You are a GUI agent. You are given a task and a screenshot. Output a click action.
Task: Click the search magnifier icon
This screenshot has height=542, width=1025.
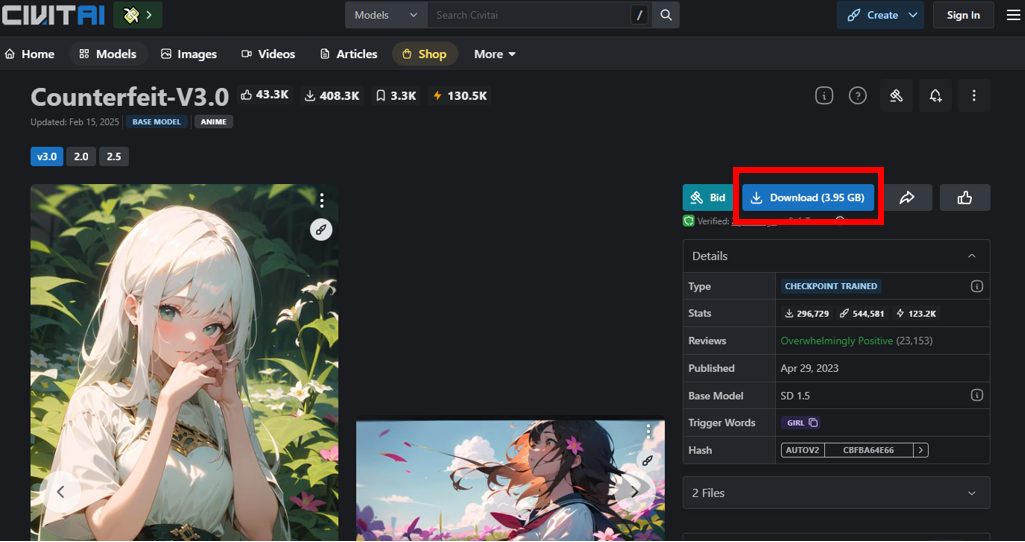click(x=665, y=15)
